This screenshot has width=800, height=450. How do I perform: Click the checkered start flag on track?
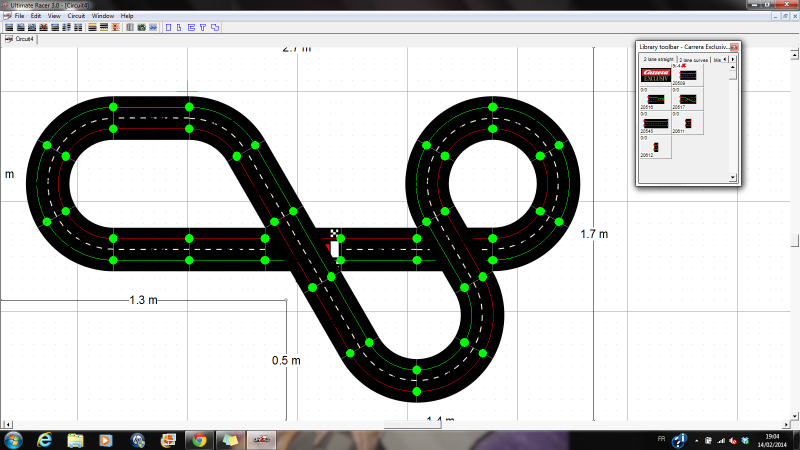tap(334, 234)
